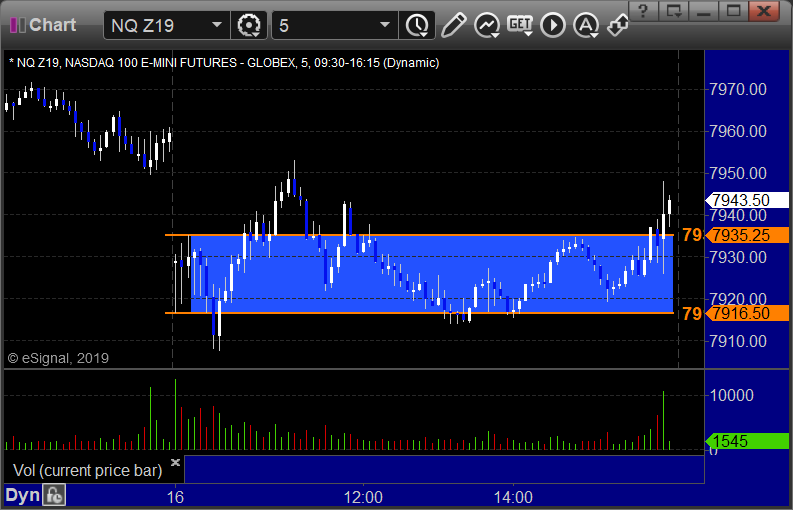793x510 pixels.
Task: Click the 7960.00 price axis label
Action: [x=738, y=132]
